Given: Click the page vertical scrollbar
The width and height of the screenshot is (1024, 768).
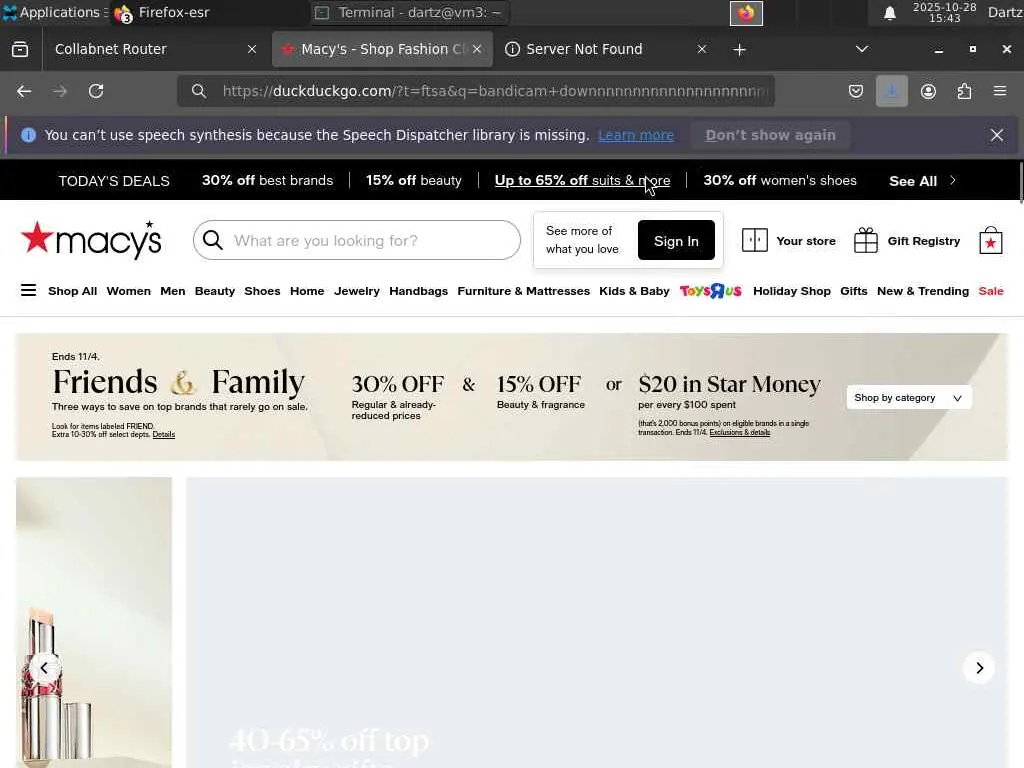Looking at the screenshot, I should [x=1020, y=183].
